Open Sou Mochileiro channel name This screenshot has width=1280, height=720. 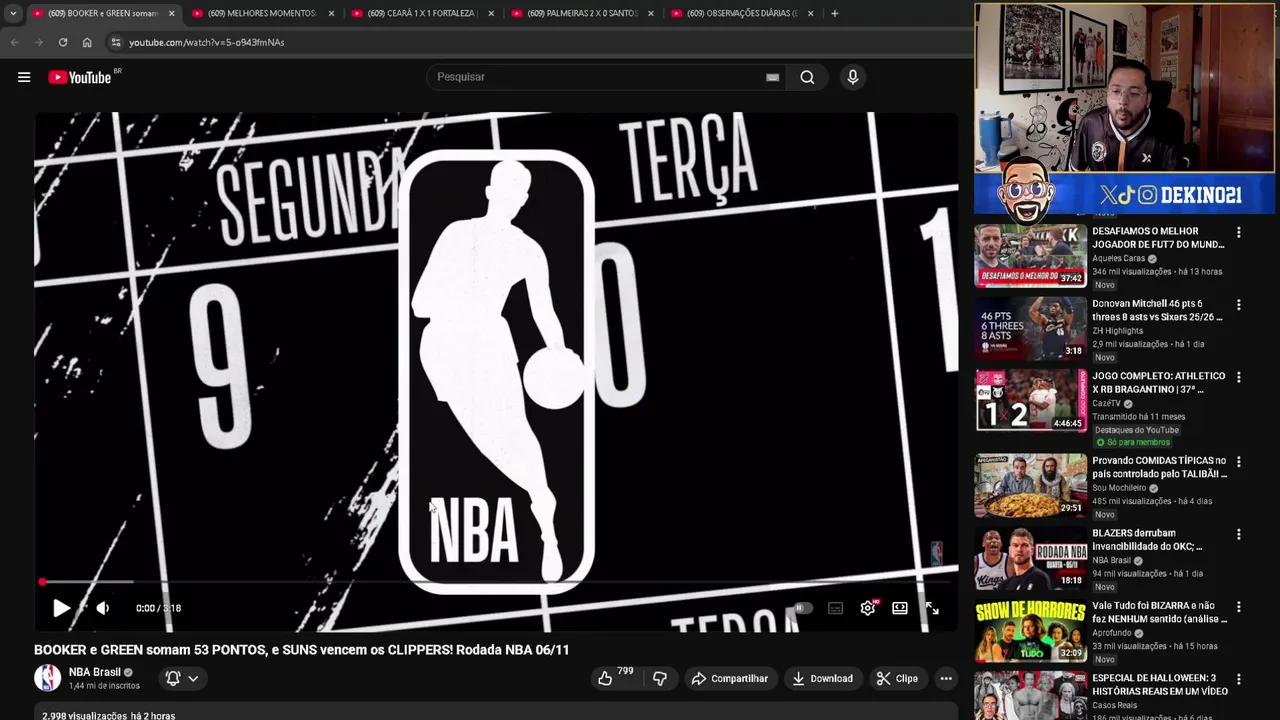pyautogui.click(x=1119, y=488)
